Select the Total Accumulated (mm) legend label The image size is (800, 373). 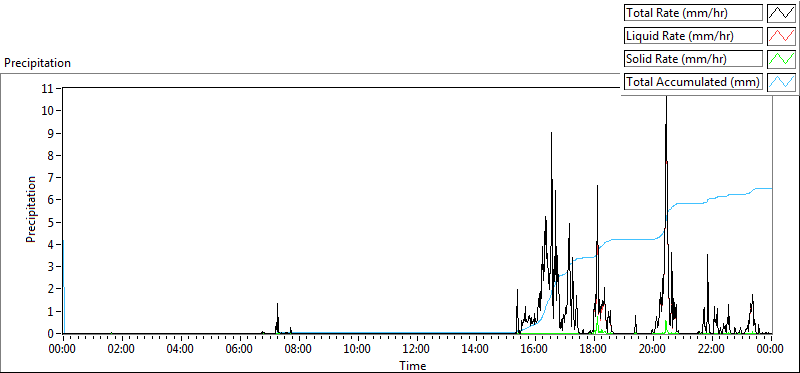[693, 82]
